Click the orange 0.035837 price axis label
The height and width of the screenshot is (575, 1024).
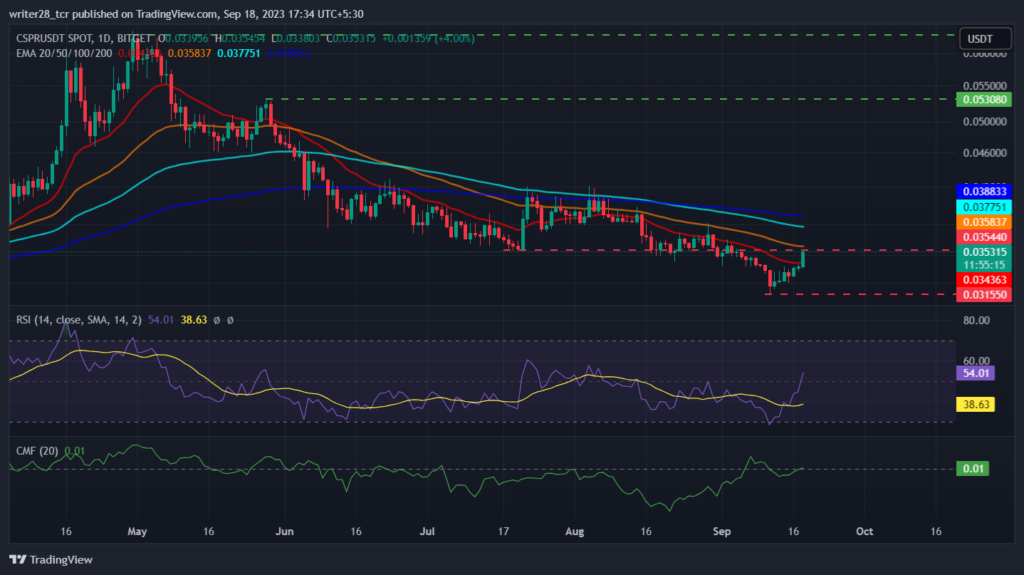[x=984, y=222]
